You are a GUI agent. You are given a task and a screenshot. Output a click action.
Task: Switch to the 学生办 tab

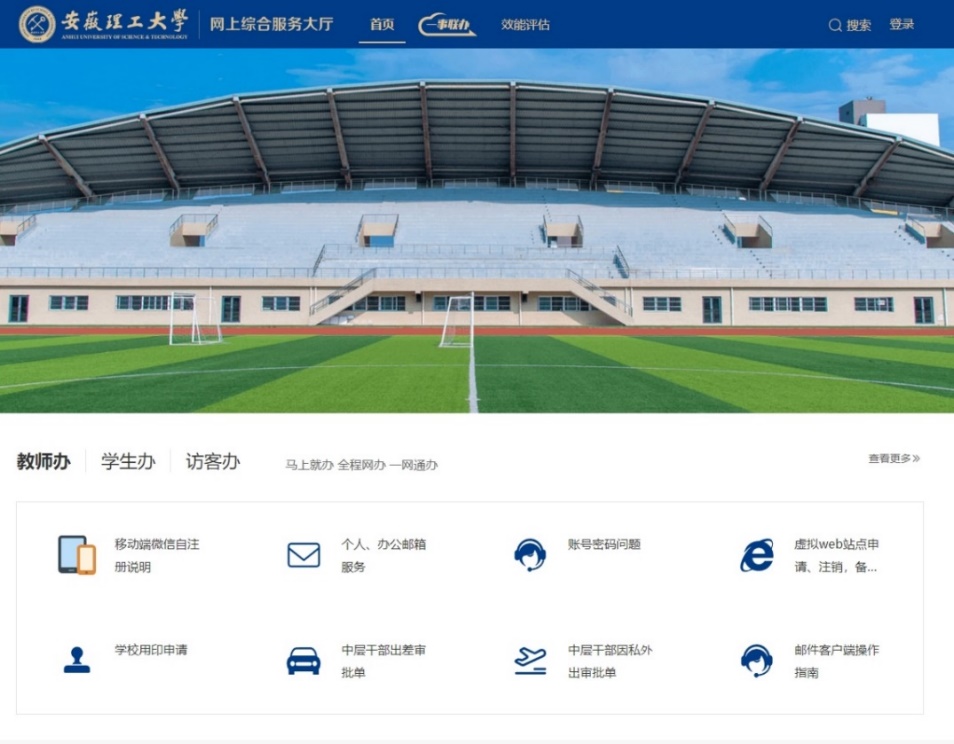(x=128, y=461)
